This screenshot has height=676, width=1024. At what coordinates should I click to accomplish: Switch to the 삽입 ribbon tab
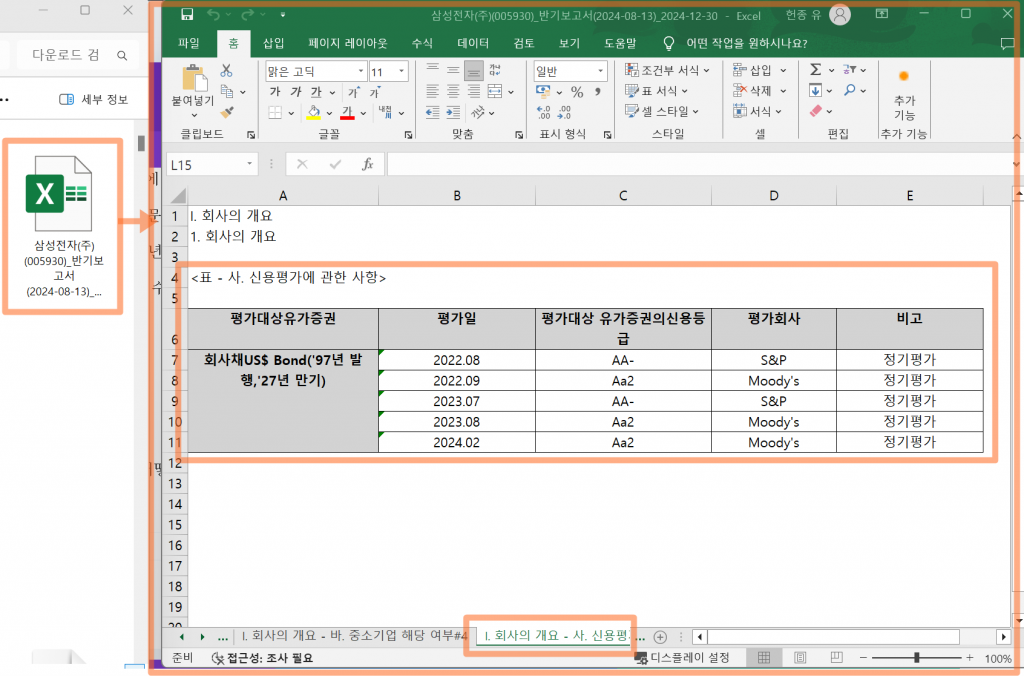274,43
